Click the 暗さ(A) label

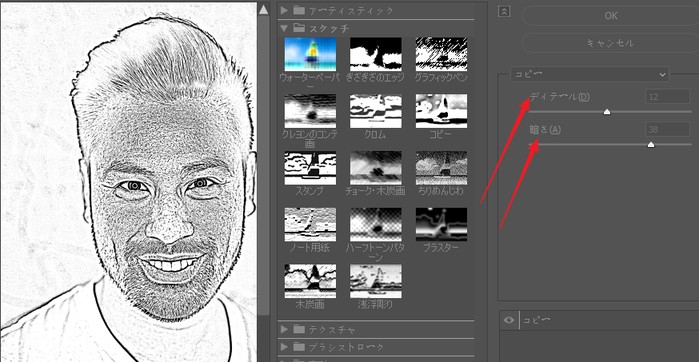pos(545,130)
